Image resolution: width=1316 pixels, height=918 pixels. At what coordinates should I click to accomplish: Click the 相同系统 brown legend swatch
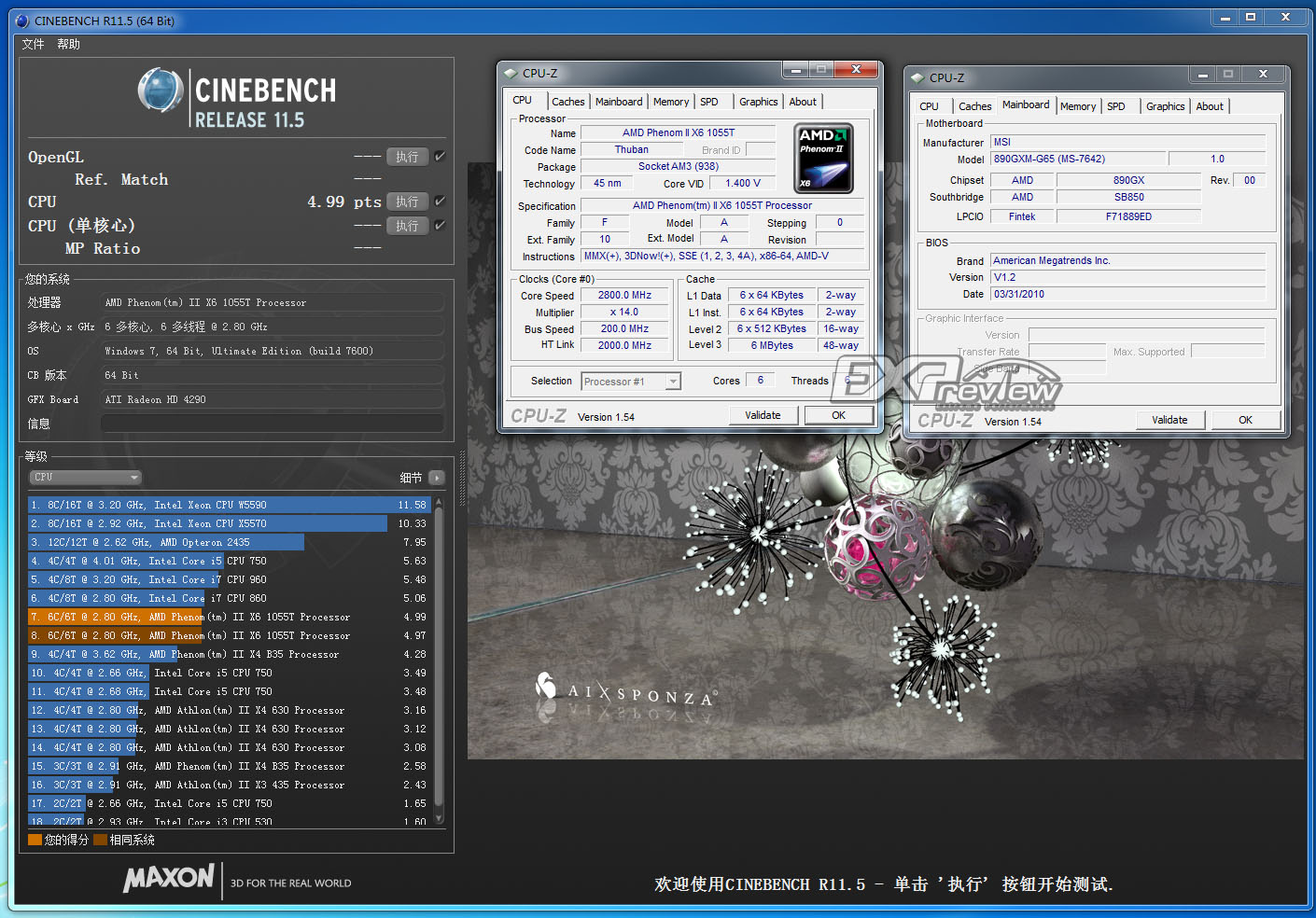(100, 840)
